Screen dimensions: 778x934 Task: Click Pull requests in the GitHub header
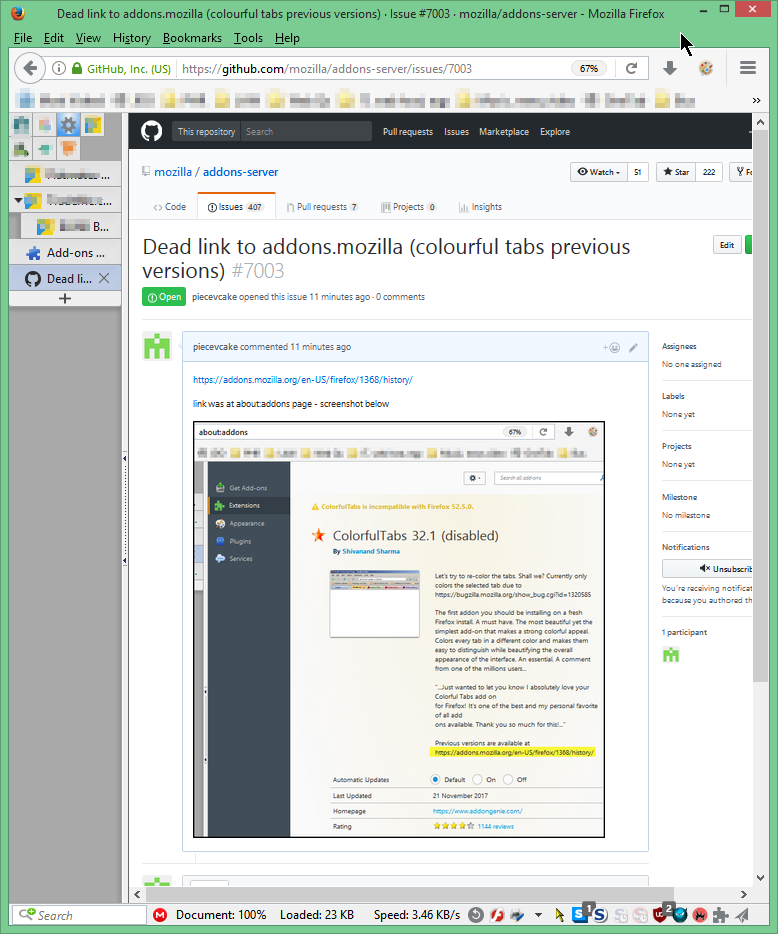pos(407,132)
